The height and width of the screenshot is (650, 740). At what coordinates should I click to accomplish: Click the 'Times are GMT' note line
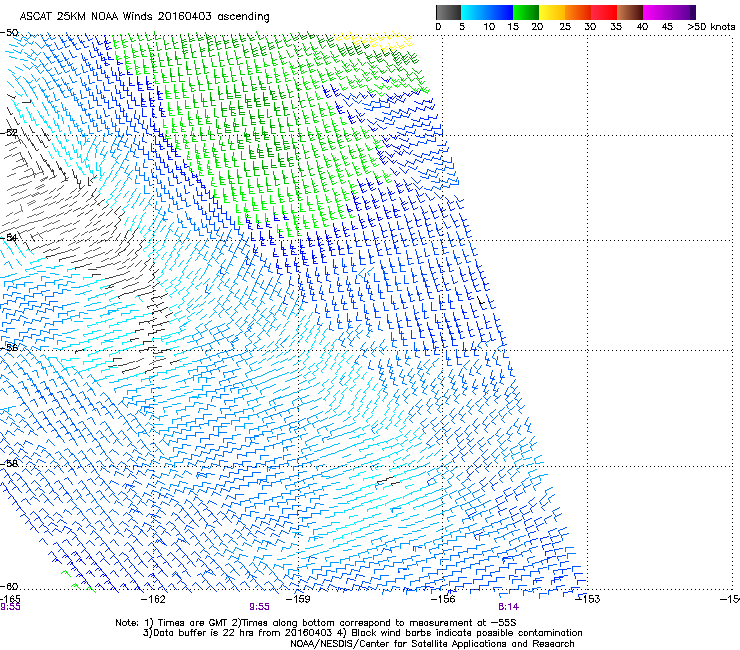coord(315,623)
